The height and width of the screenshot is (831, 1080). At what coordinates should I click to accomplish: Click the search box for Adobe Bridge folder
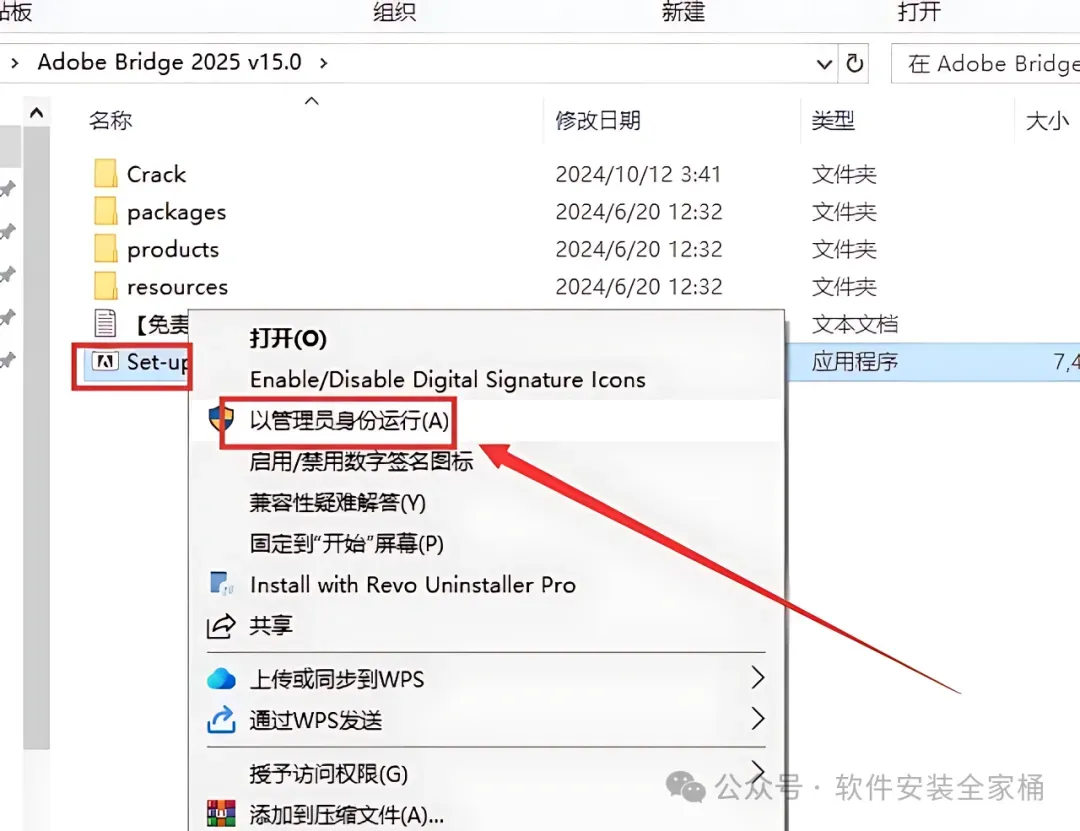(x=986, y=63)
